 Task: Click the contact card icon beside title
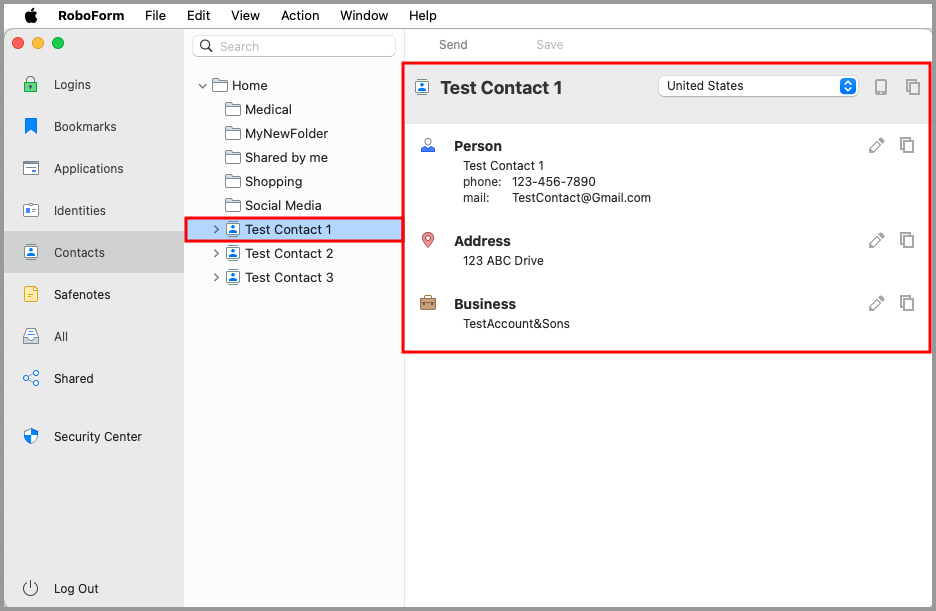pos(422,87)
